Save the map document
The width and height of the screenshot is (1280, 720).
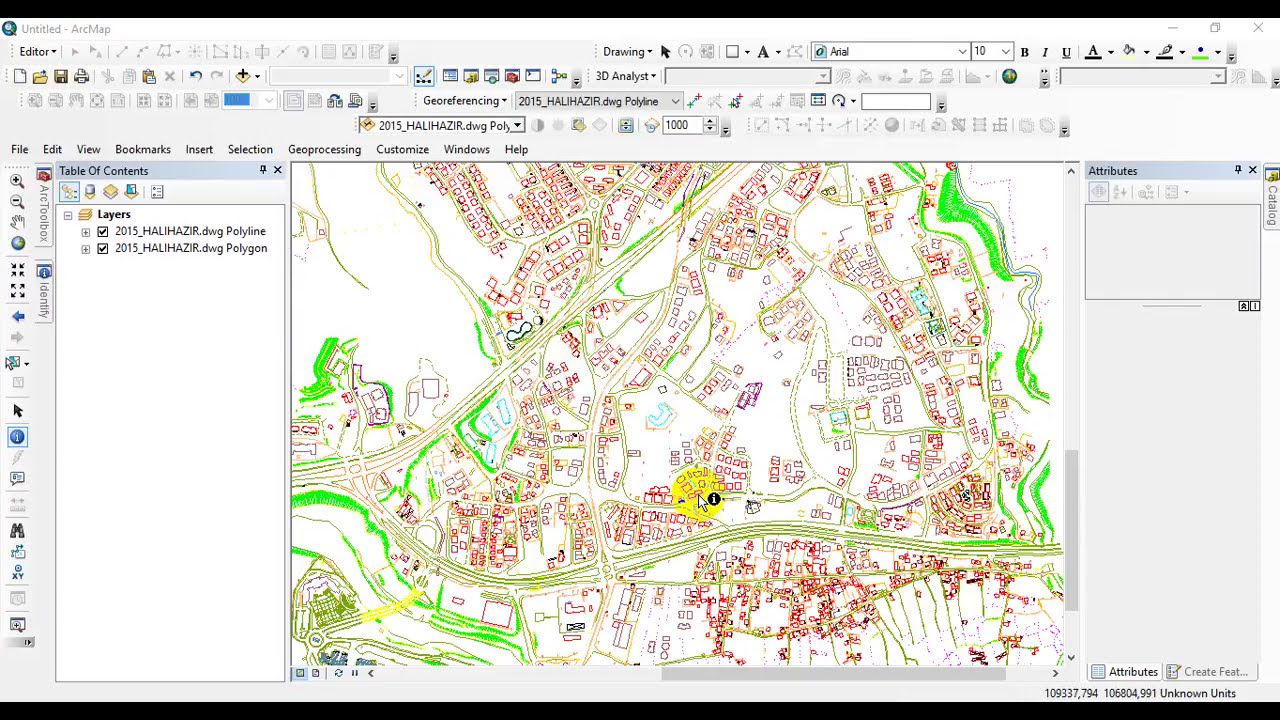[x=61, y=76]
